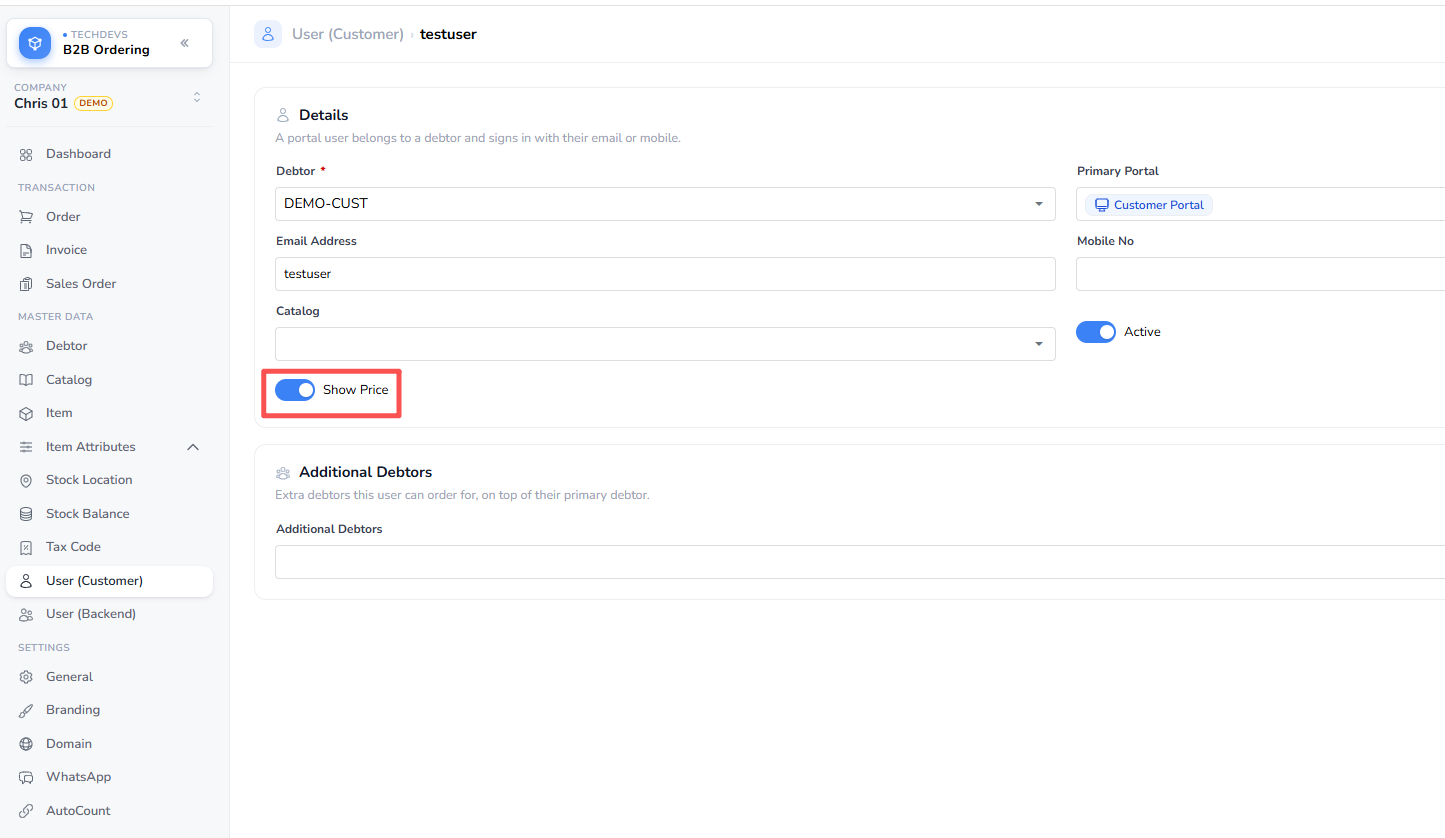Click the Catalog book icon
This screenshot has height=838, width=1445.
(26, 380)
